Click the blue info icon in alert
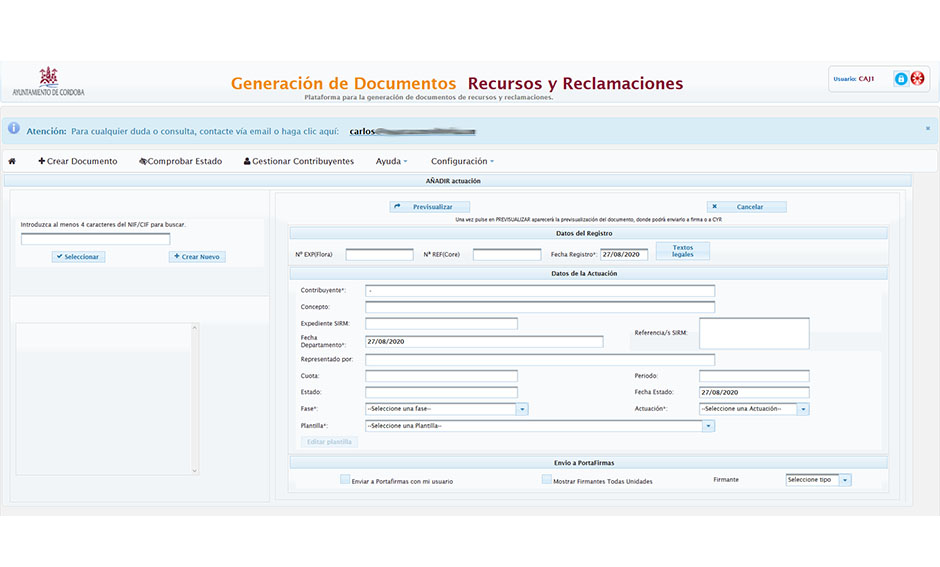Screen dimensions: 940x567 pyautogui.click(x=14, y=129)
